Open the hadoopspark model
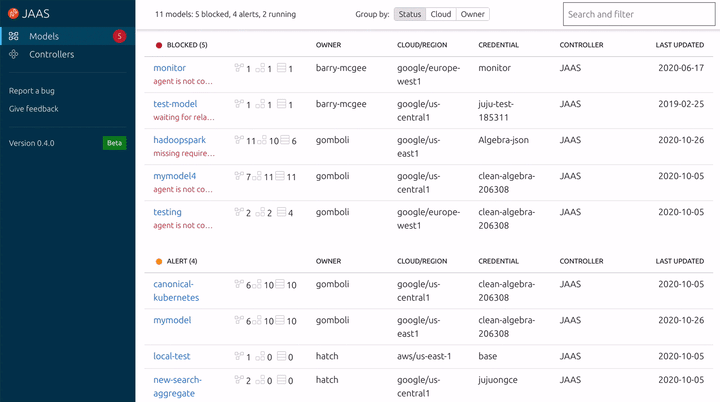720x402 pixels. click(x=180, y=140)
